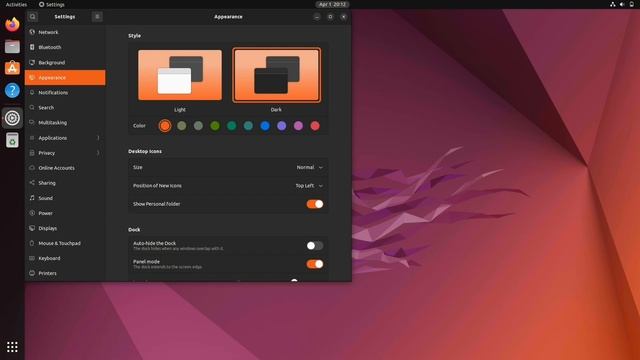Screen dimensions: 640x360
Task: Go to Multitasking settings
Action: tap(65, 122)
